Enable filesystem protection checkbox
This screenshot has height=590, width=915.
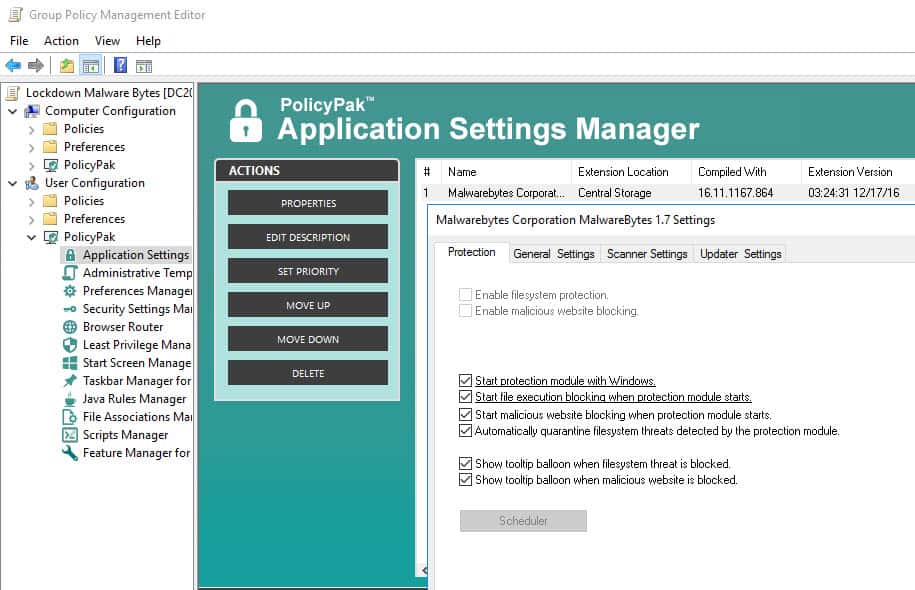pos(465,295)
